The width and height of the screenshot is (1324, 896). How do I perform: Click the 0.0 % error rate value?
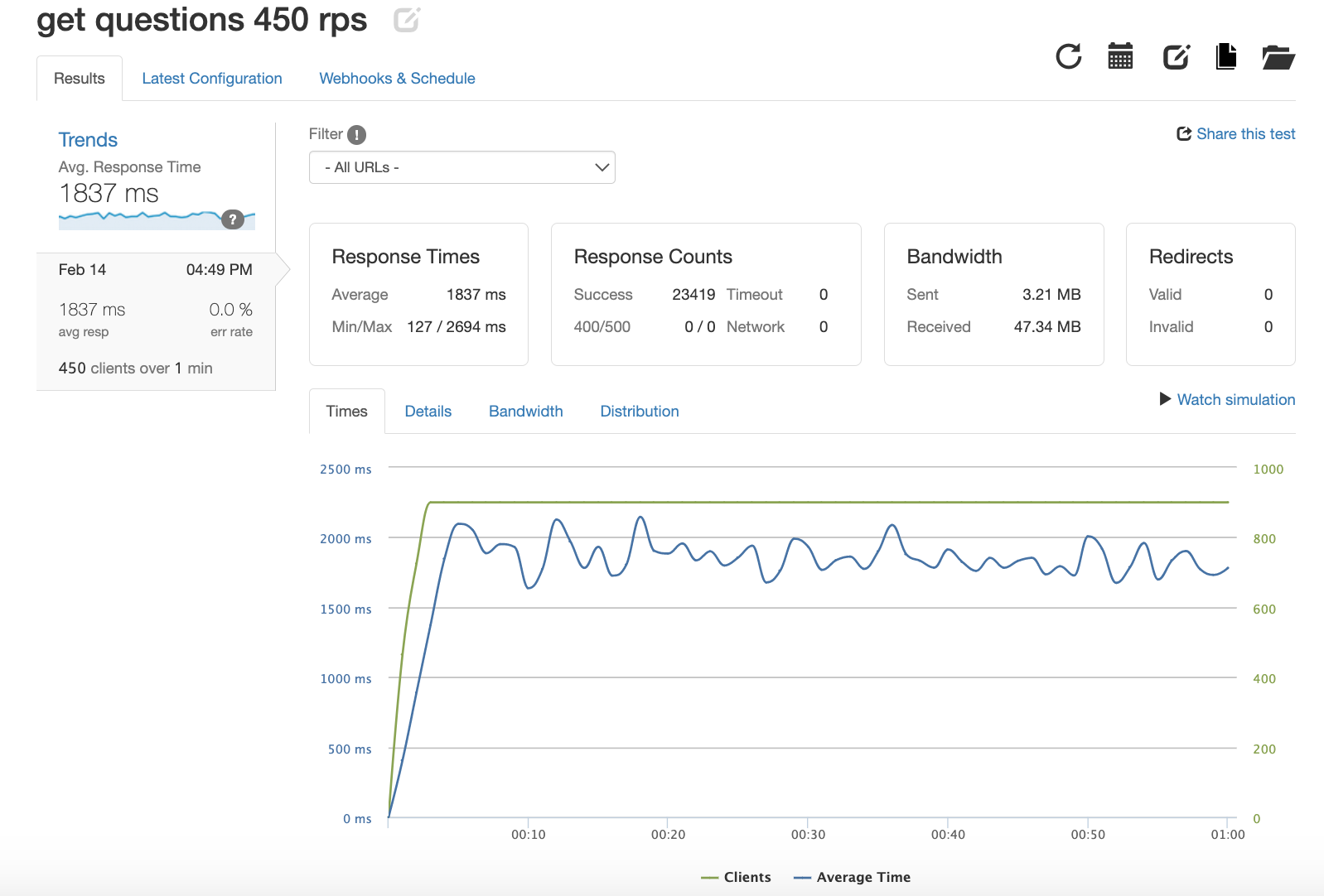coord(230,310)
